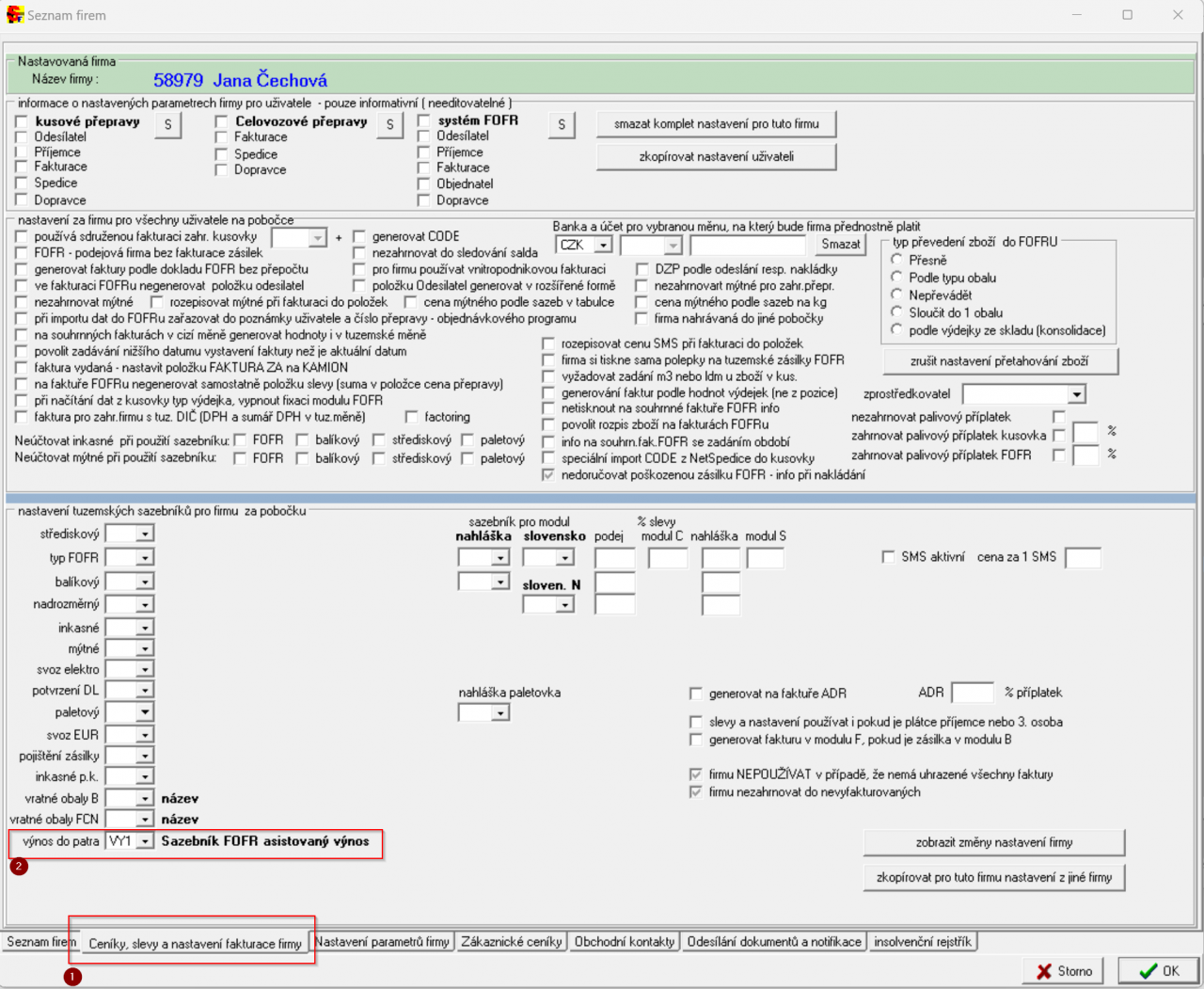Check the SMS aktivní option
This screenshot has width=1204, height=989.
pos(888,557)
